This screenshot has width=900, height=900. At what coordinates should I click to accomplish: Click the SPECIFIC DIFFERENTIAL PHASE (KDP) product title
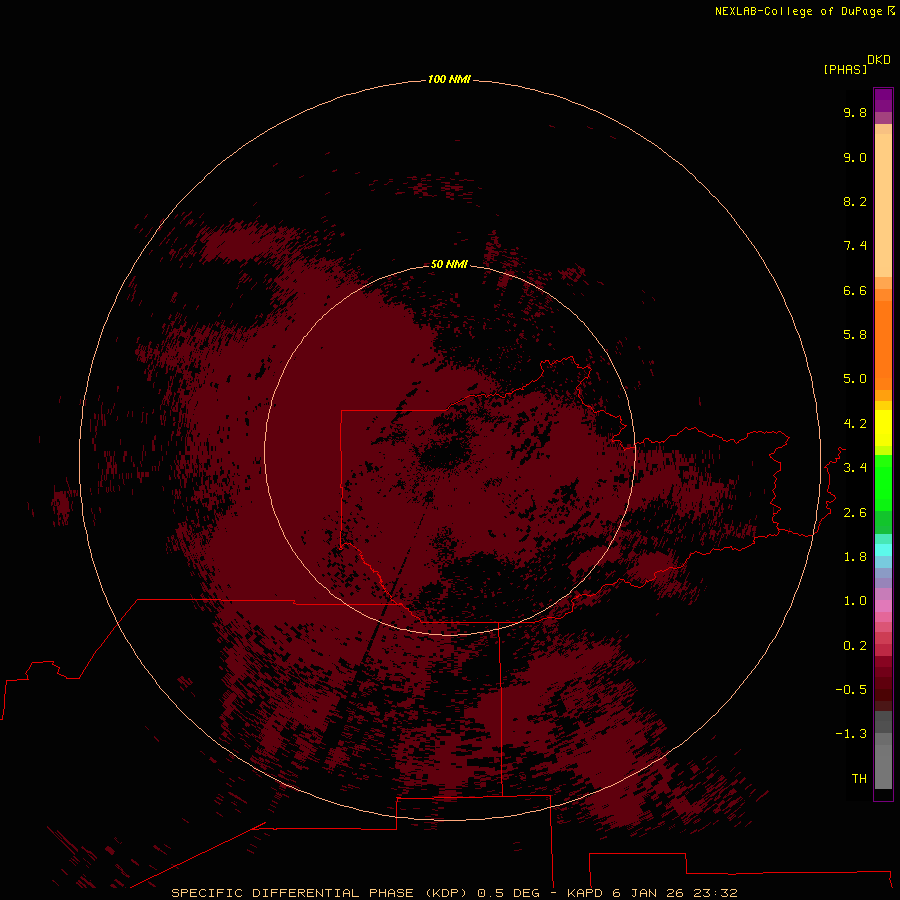point(319,893)
